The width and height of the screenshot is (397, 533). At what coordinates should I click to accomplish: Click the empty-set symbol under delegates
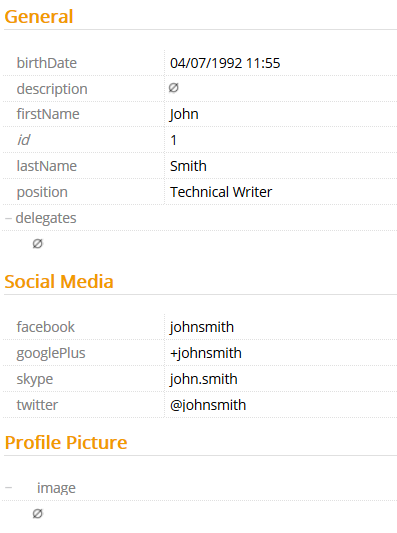37,243
